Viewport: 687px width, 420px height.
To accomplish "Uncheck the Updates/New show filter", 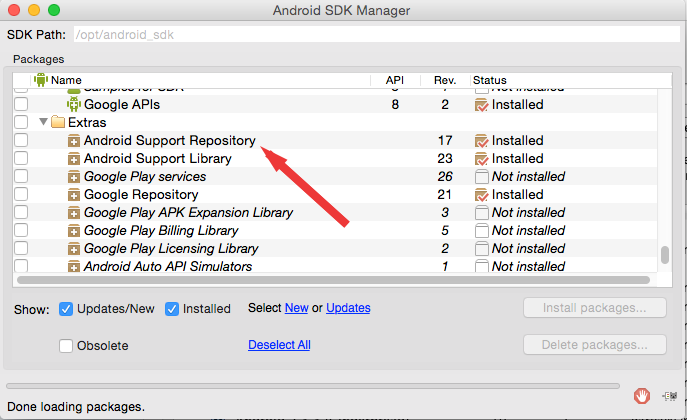I will (x=66, y=309).
